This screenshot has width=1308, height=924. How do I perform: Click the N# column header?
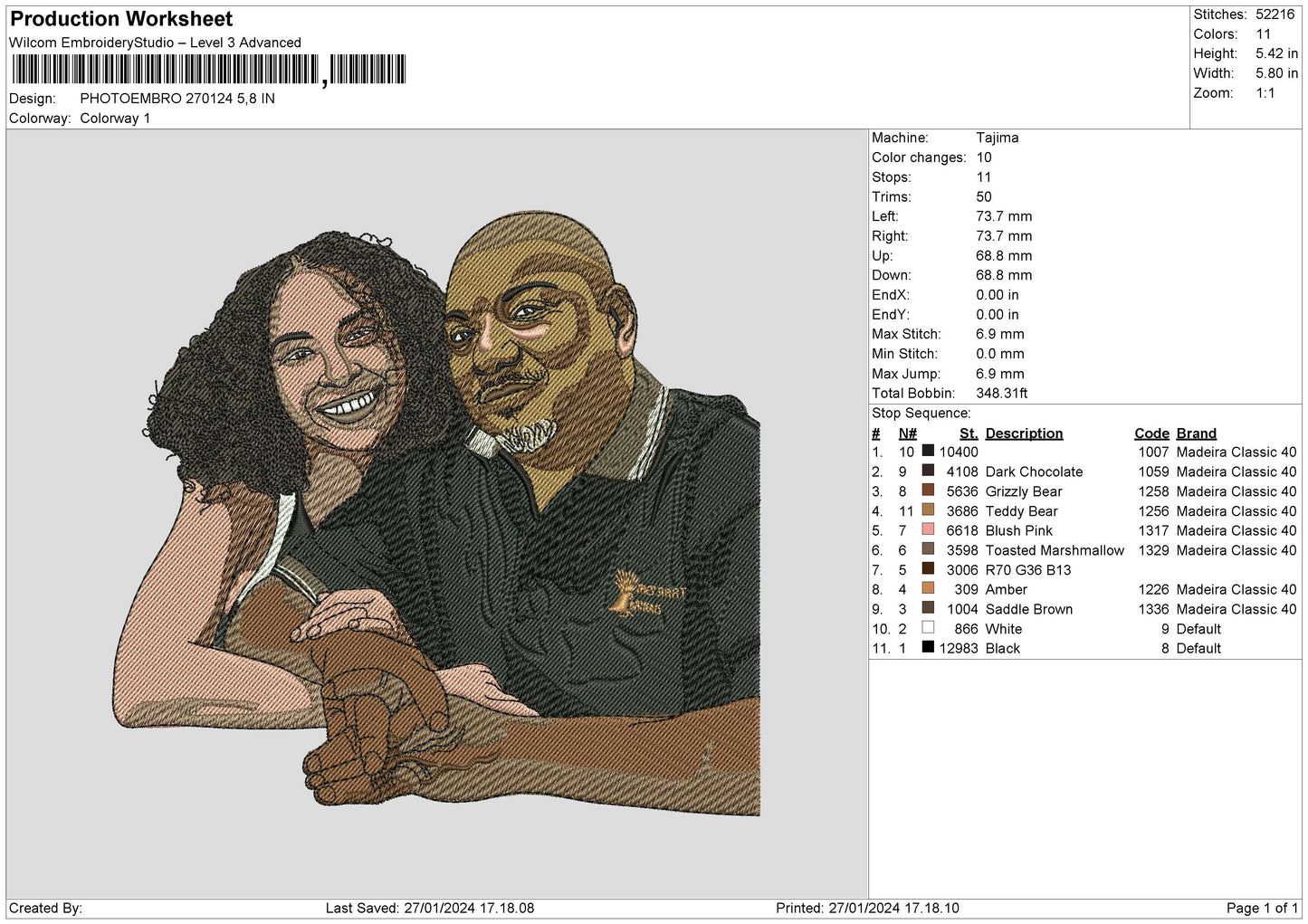click(x=907, y=433)
